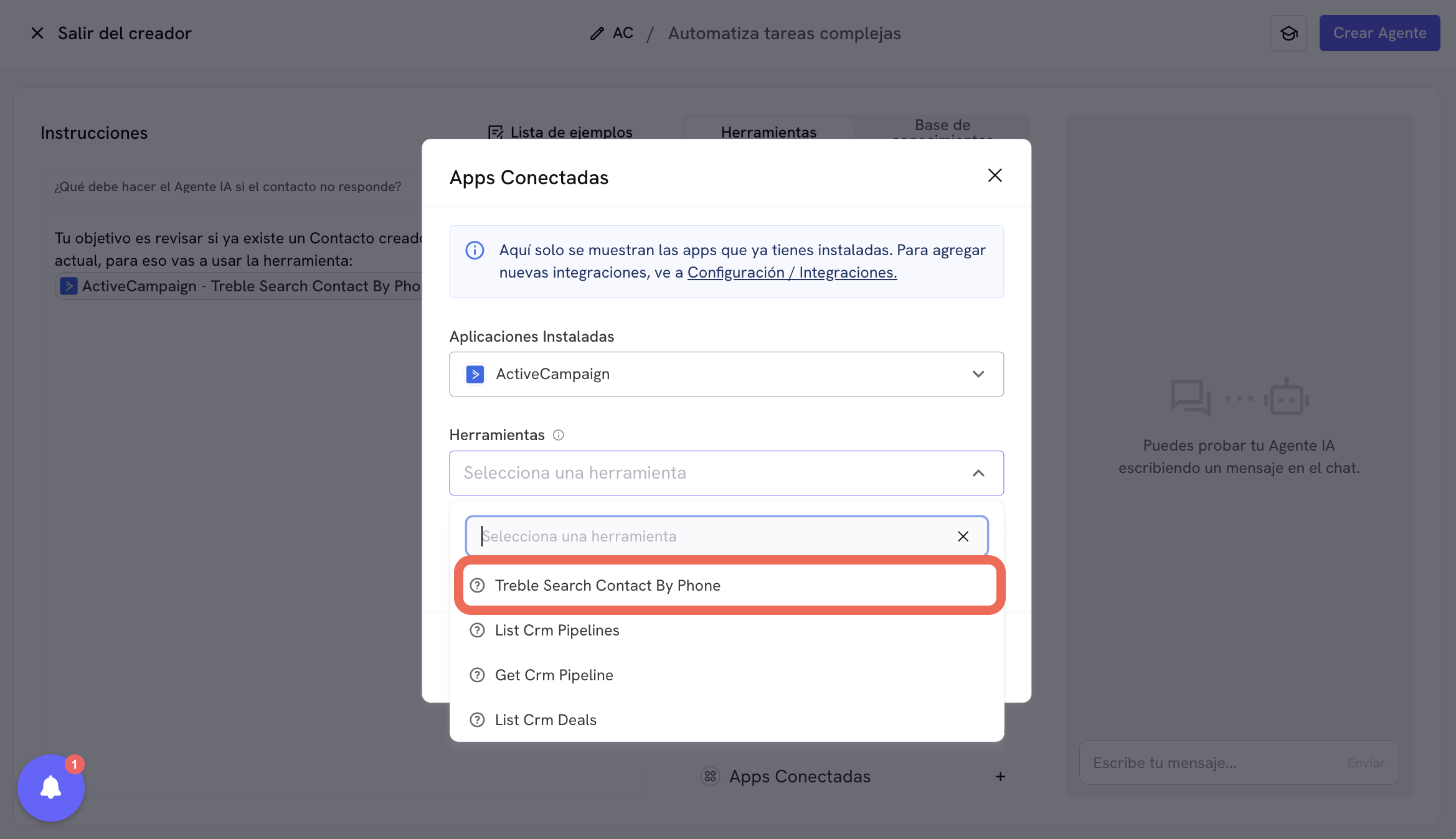Click help icon beside Get Crm Pipeline
The height and width of the screenshot is (839, 1456).
point(477,675)
